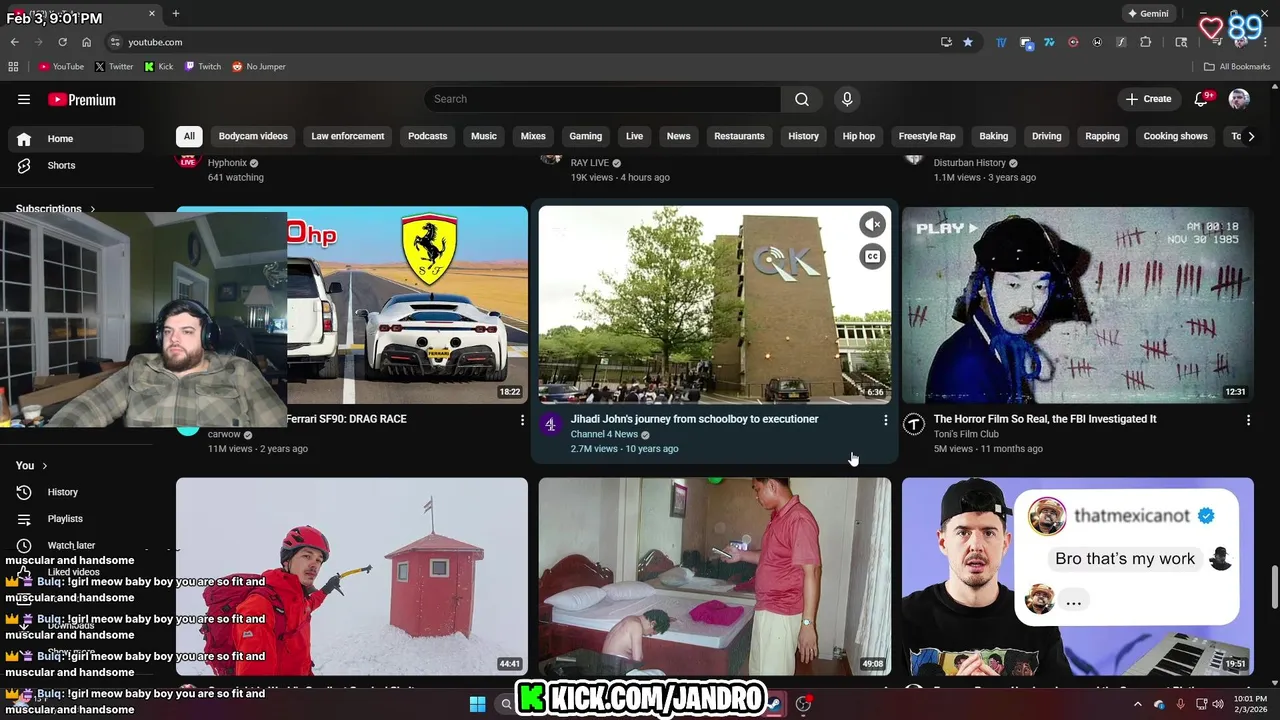Select the Driving chip
Screen dimensions: 1280x720
1047,136
